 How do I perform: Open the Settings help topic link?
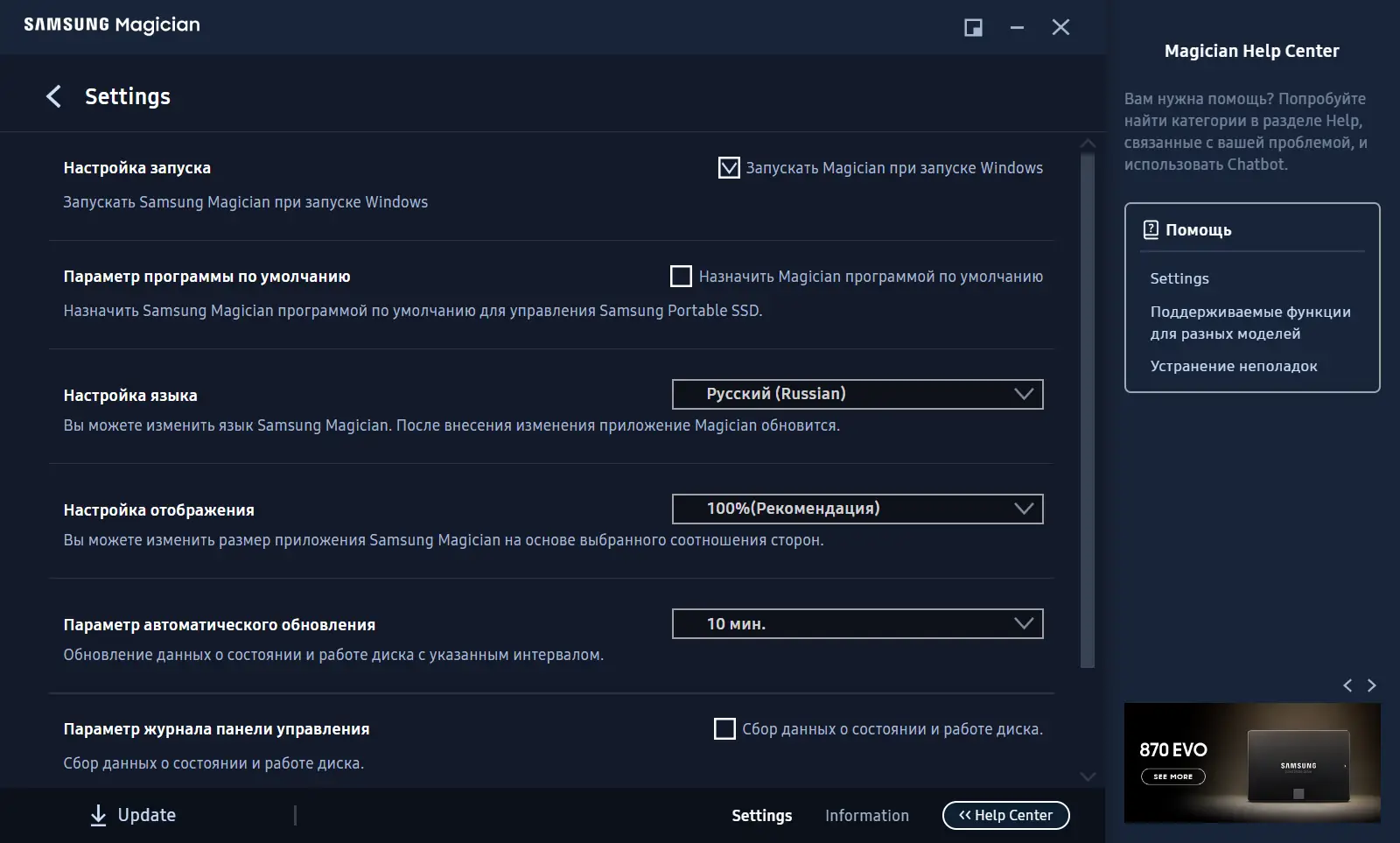(1179, 278)
